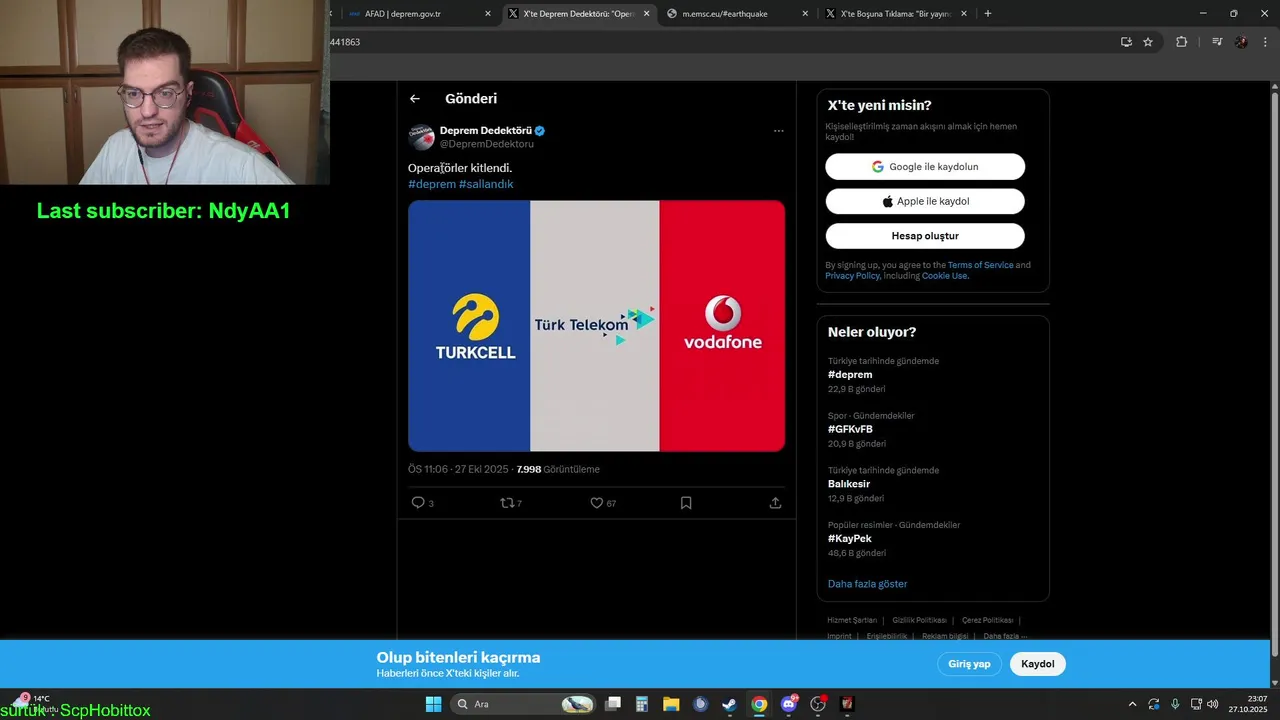1280x720 pixels.
Task: Click Google ile kaydolun button
Action: pyautogui.click(x=925, y=167)
